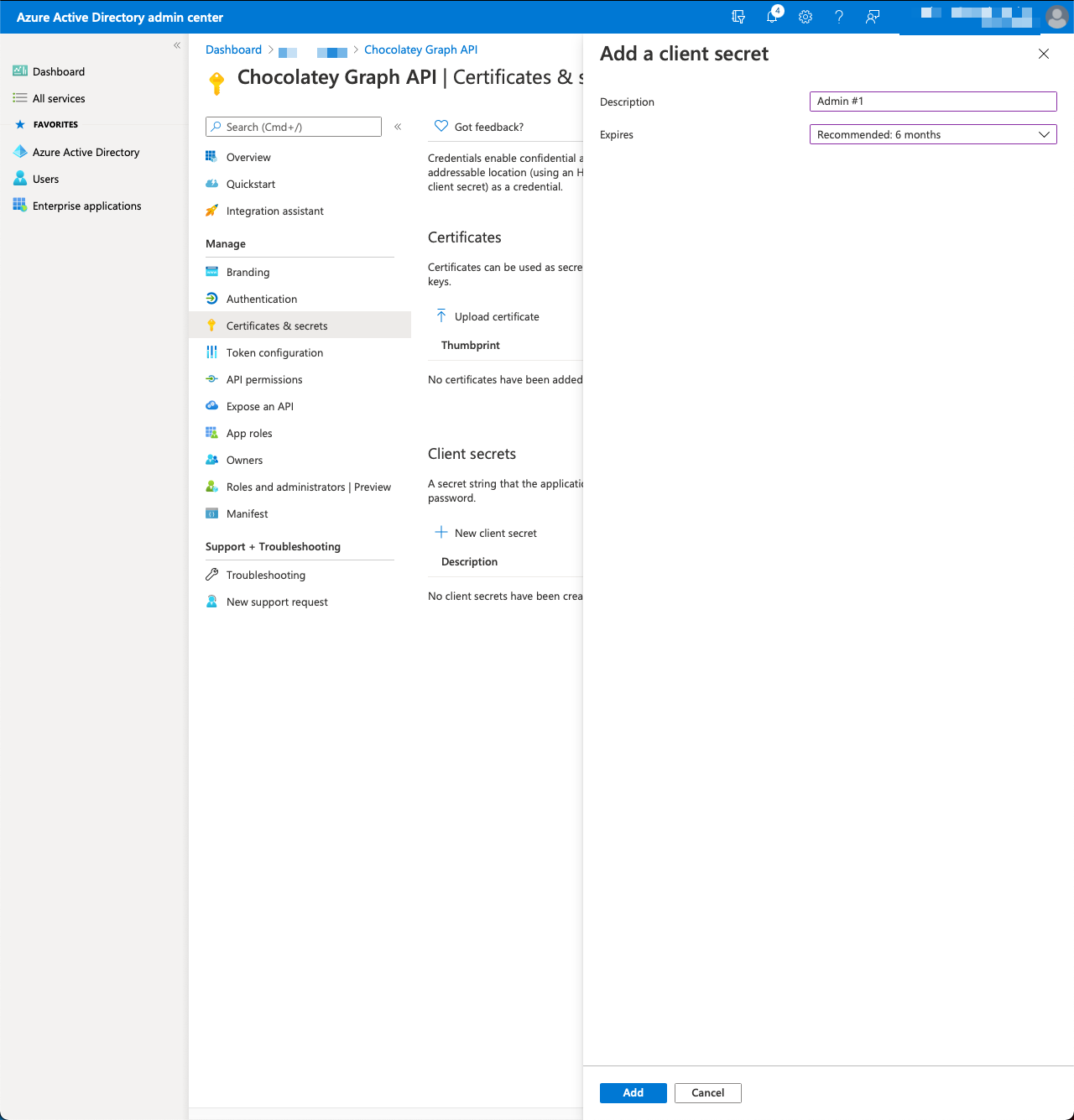This screenshot has height=1120, width=1074.
Task: Click Upload certificate
Action: (x=487, y=316)
